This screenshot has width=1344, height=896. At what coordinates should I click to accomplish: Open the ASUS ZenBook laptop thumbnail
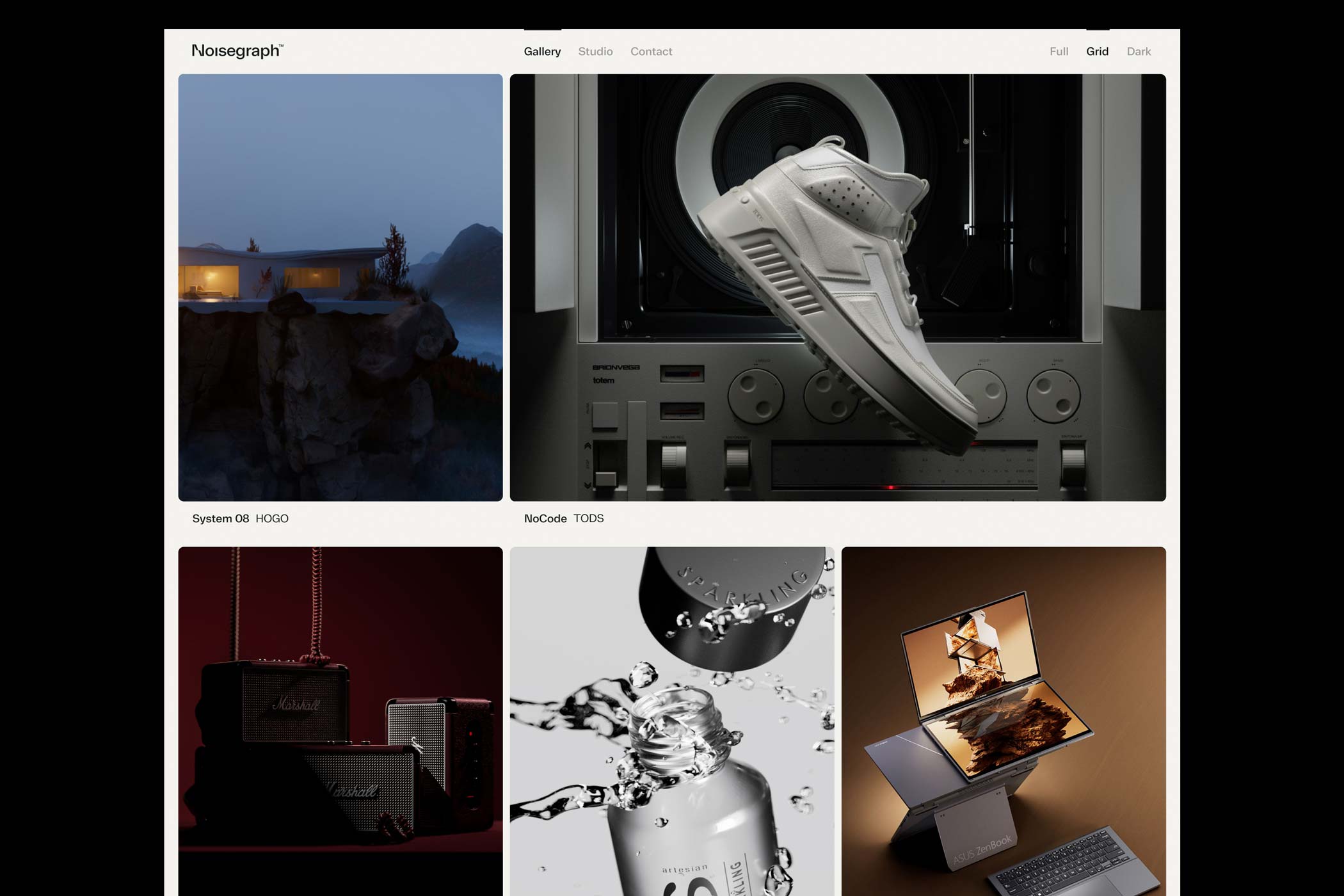click(1004, 720)
